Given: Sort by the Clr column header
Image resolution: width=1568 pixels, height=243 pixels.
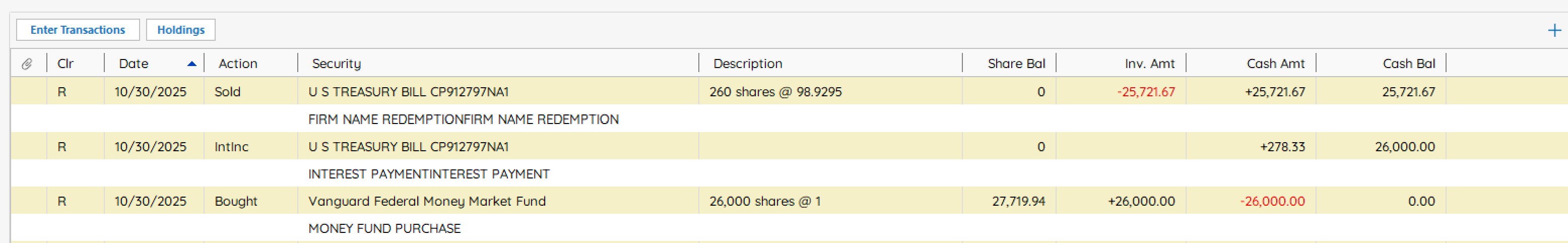Looking at the screenshot, I should 65,64.
